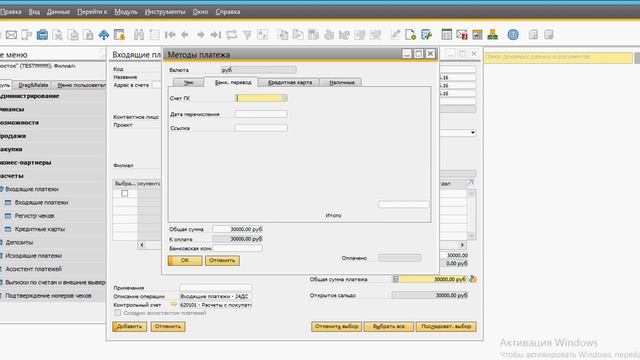Click the yellow search field at top right
Viewport: 640px width, 360px height.
click(x=558, y=58)
